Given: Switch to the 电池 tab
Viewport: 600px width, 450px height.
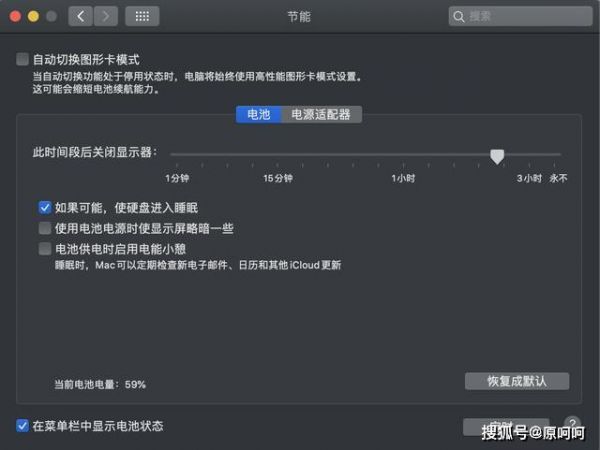Looking at the screenshot, I should click(x=259, y=114).
